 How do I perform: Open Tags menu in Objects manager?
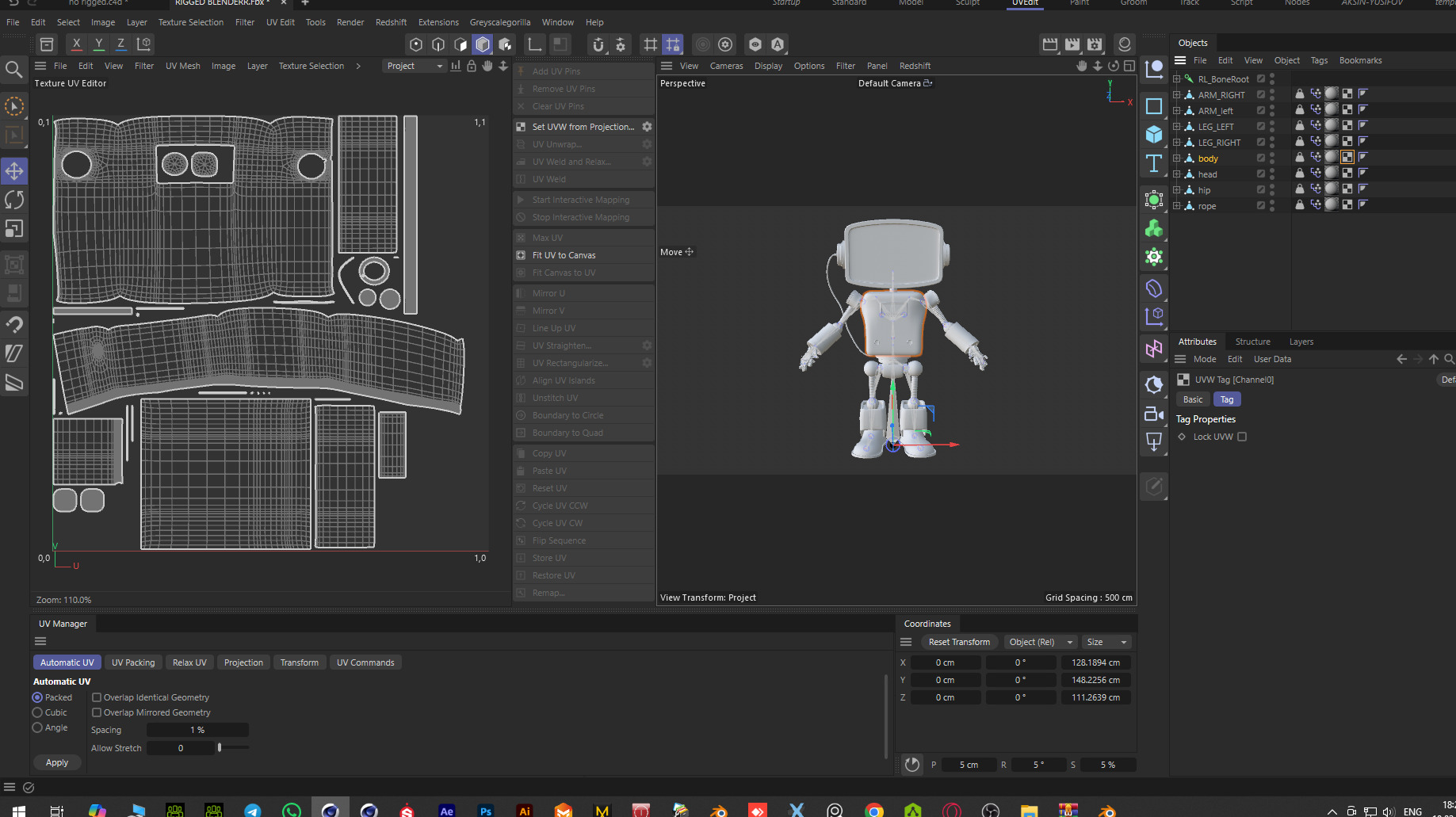tap(1319, 60)
